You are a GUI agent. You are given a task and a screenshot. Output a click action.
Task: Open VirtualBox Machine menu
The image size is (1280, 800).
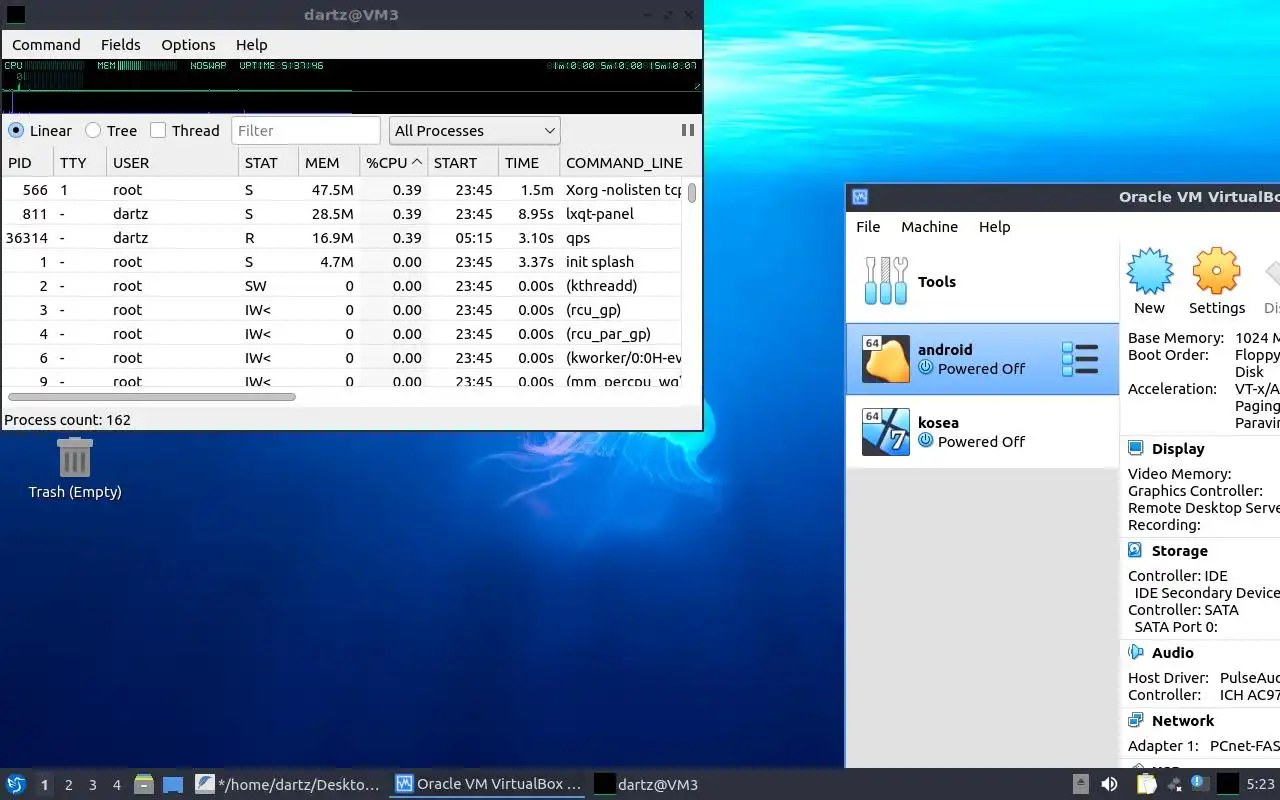(929, 226)
